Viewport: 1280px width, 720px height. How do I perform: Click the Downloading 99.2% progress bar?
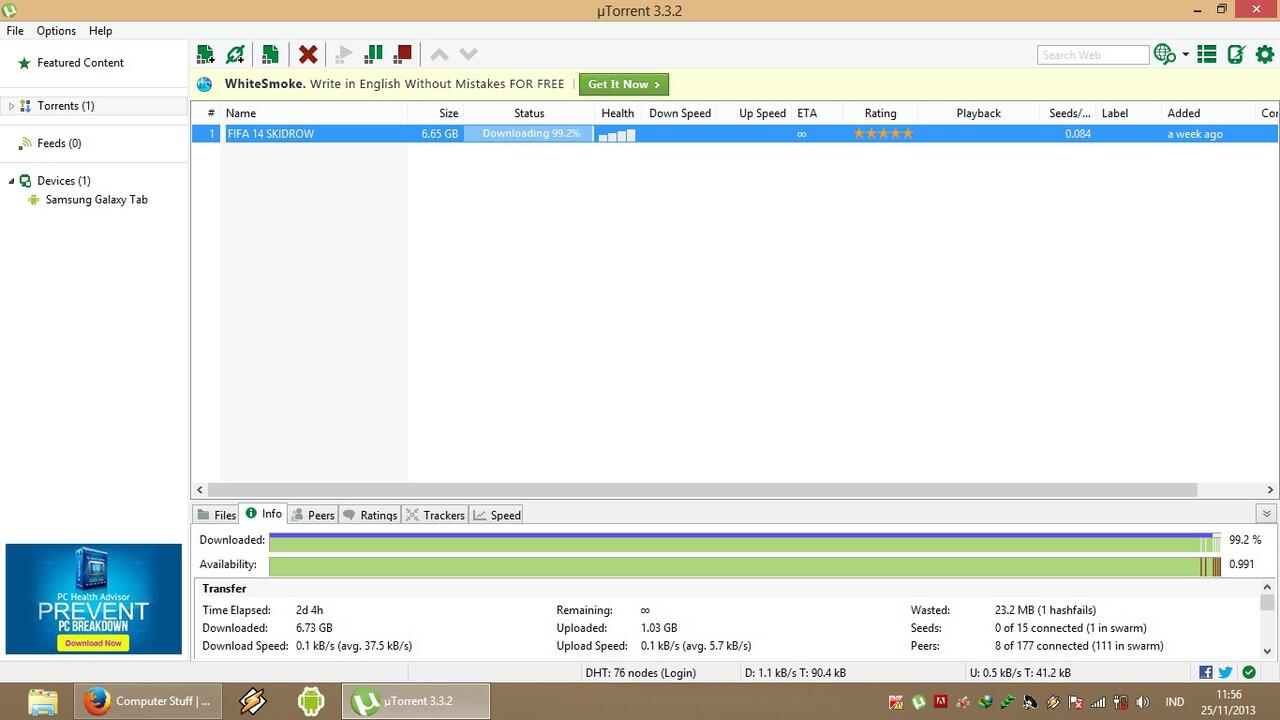click(x=529, y=134)
